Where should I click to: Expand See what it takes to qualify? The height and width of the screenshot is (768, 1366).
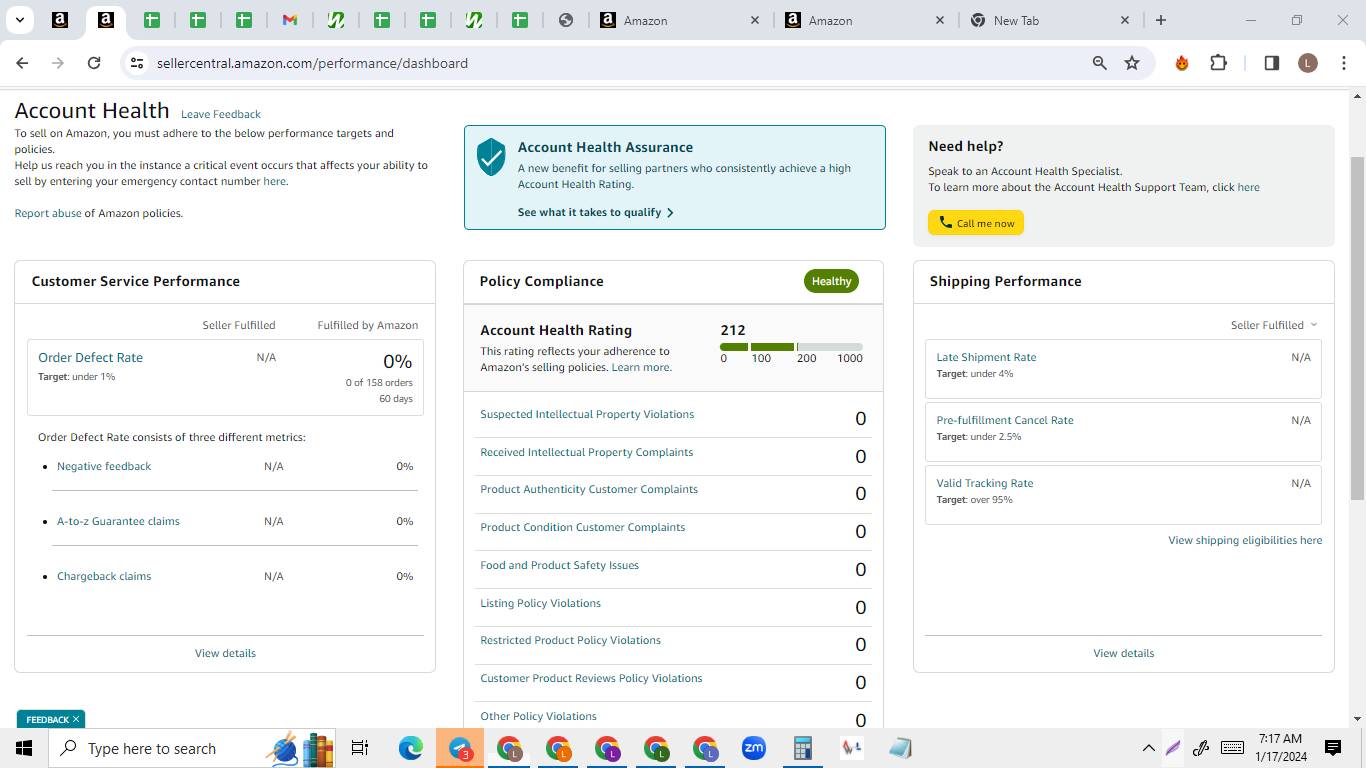(596, 212)
